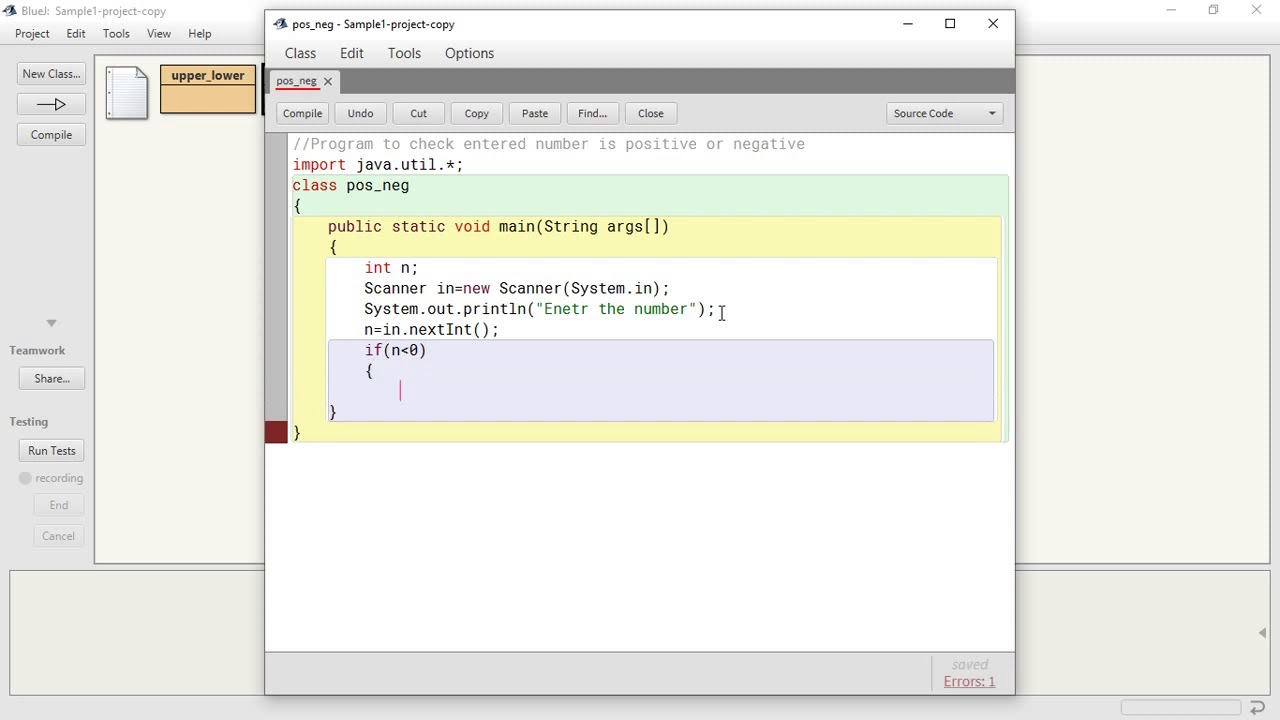Click the Cancel recording button
The image size is (1280, 720).
point(58,536)
